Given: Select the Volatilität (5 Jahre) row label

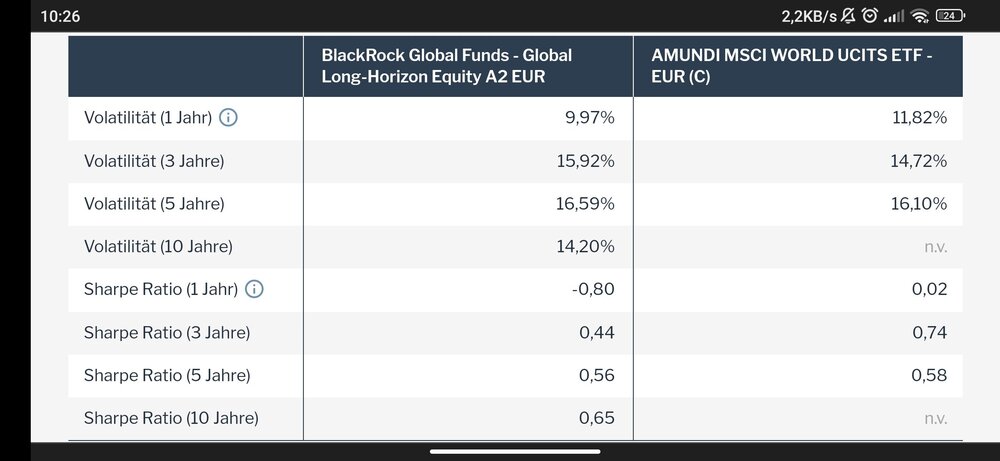Looking at the screenshot, I should 154,204.
